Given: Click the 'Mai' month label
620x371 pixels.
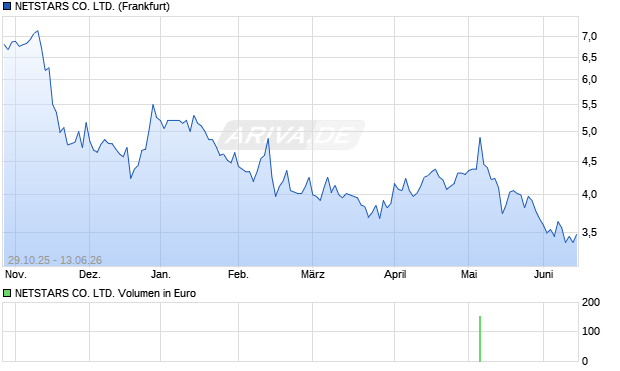Looking at the screenshot, I should point(469,274).
